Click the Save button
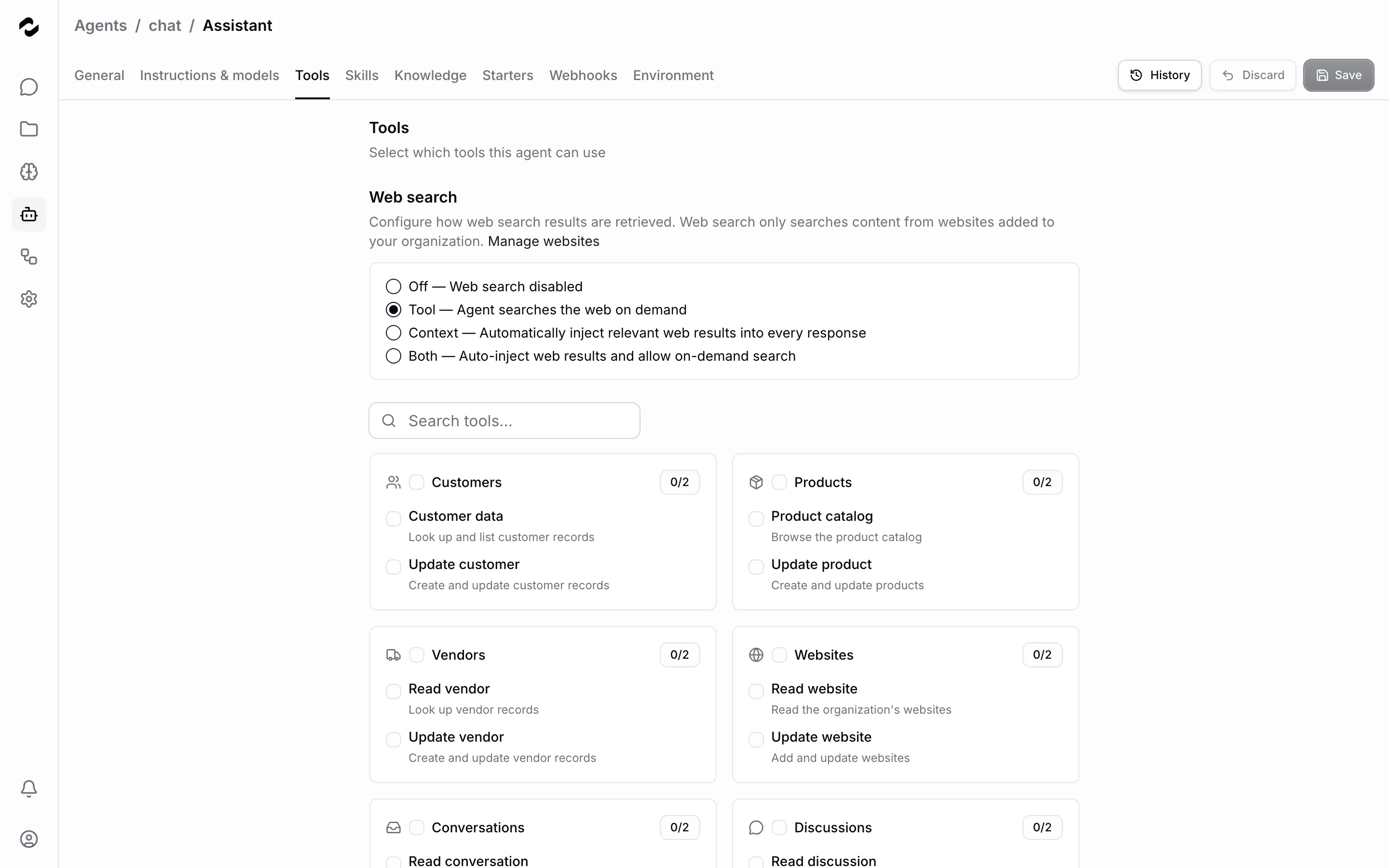 pos(1338,75)
